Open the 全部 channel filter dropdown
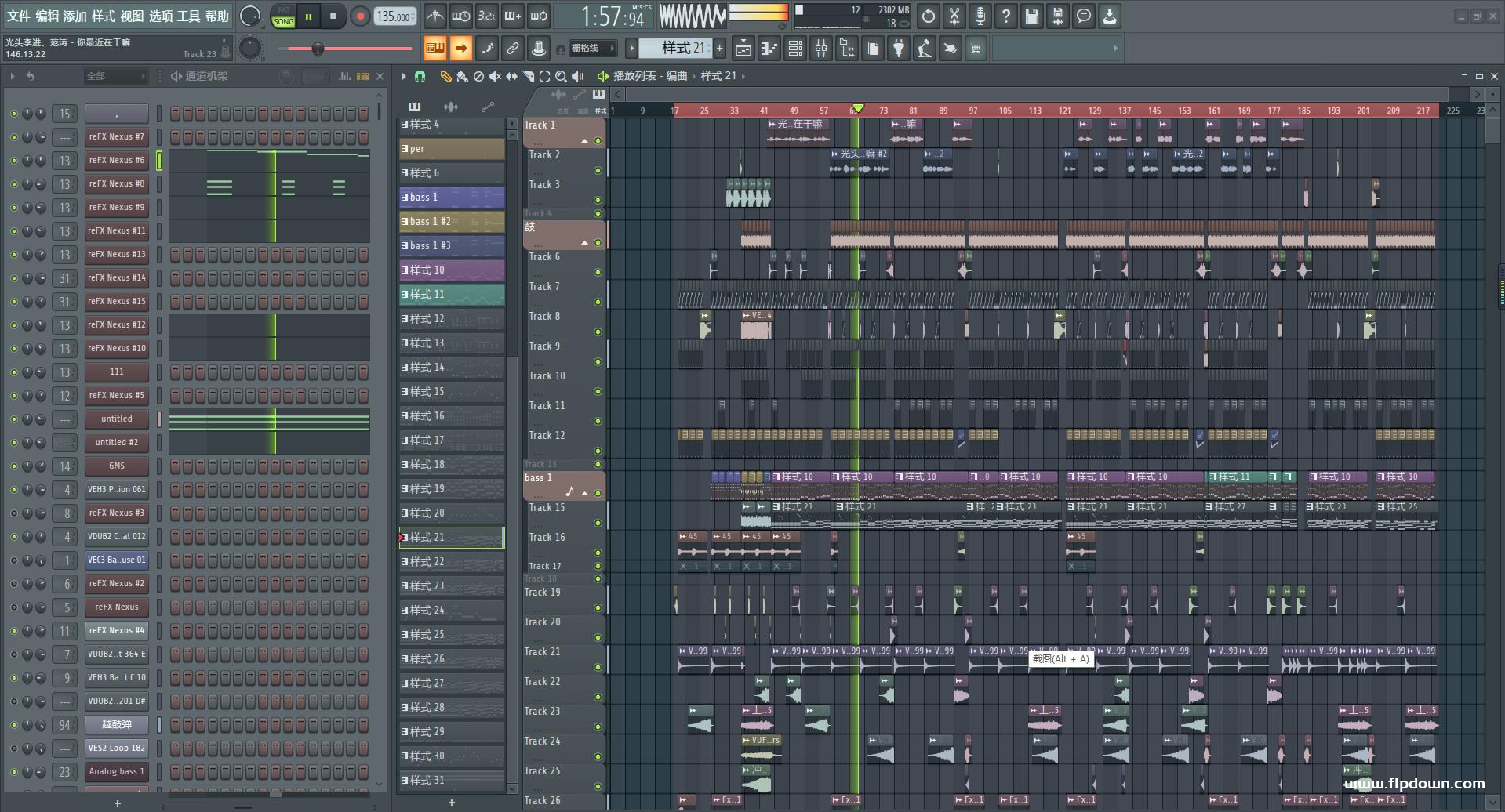Image resolution: width=1505 pixels, height=812 pixels. (x=116, y=76)
